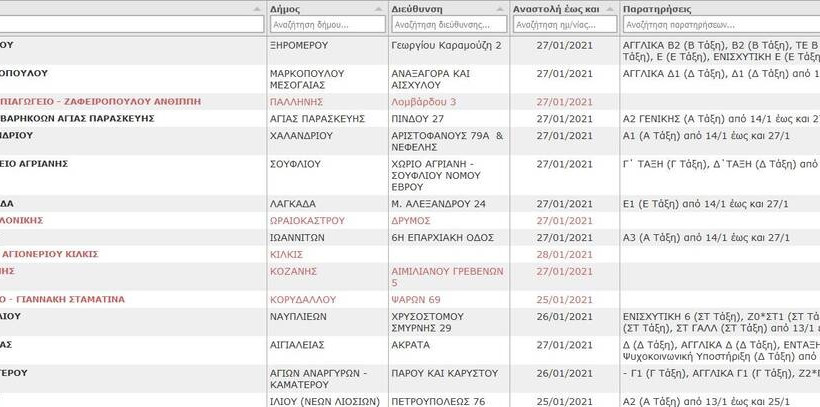Open the ΖΑΦΕΙΡΟΠΟΥΛΟΥ ΑΝΘΙΠΠΗ school entry

tap(100, 102)
